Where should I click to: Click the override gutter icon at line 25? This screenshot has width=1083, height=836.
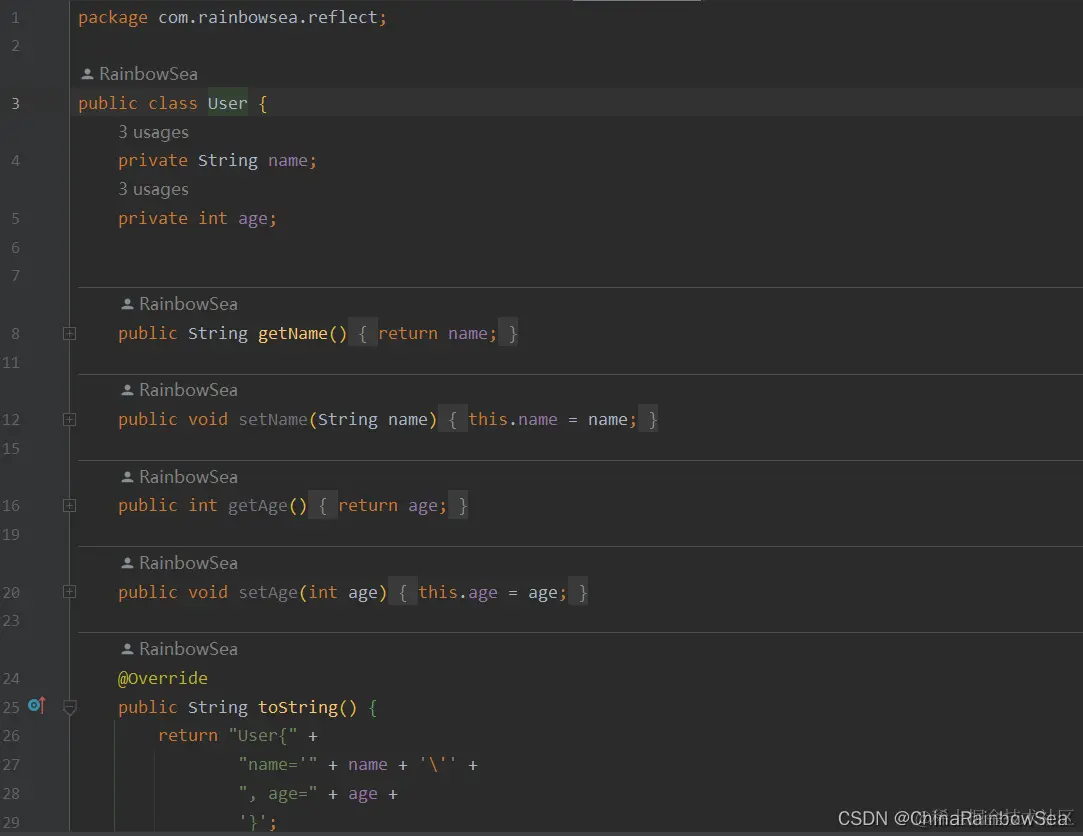37,705
